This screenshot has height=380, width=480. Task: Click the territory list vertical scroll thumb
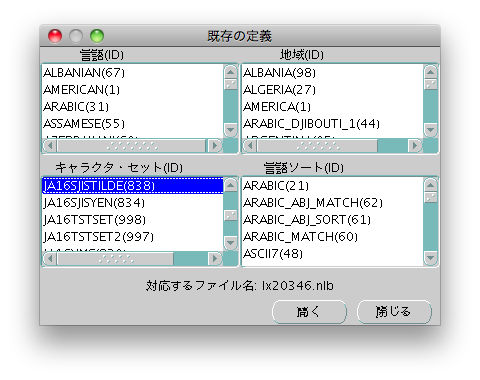point(431,84)
